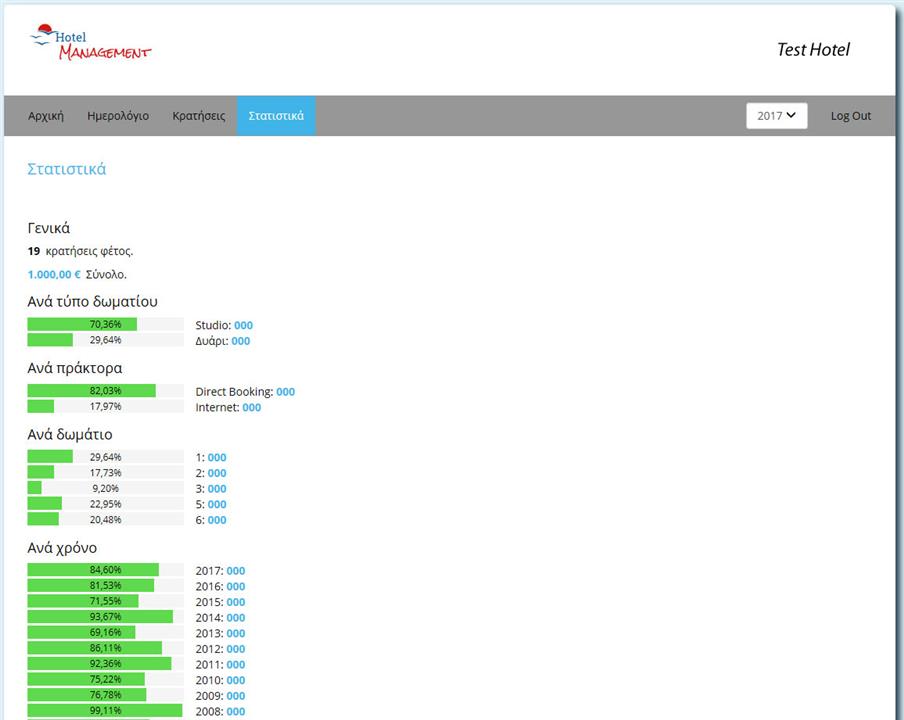Open the Αρχική menu item
The height and width of the screenshot is (720, 904).
[x=46, y=116]
